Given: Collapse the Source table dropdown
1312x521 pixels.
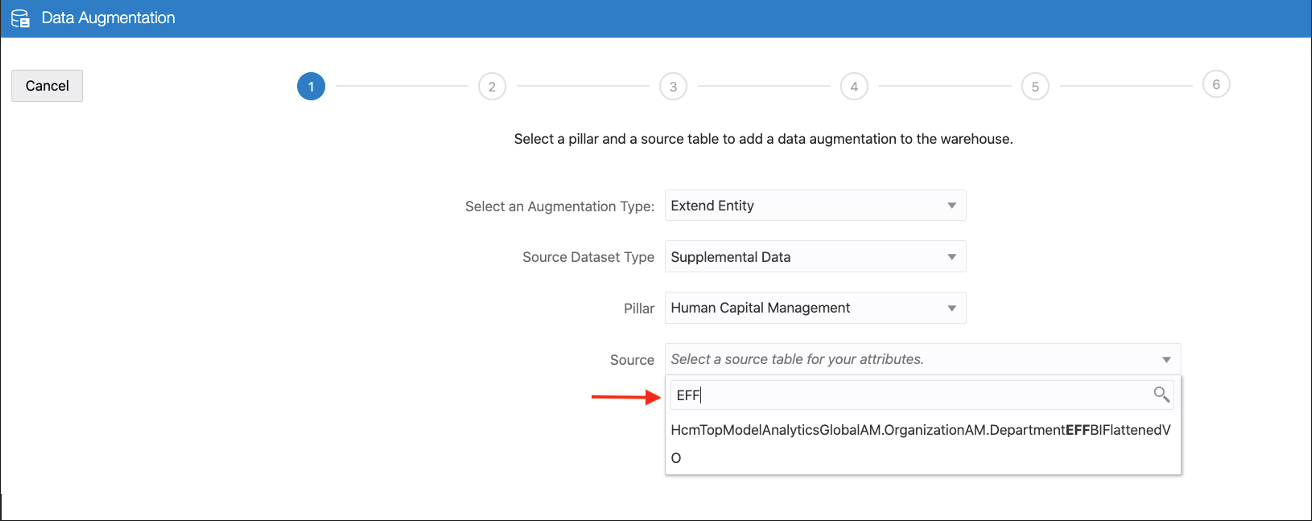Looking at the screenshot, I should (x=1166, y=359).
